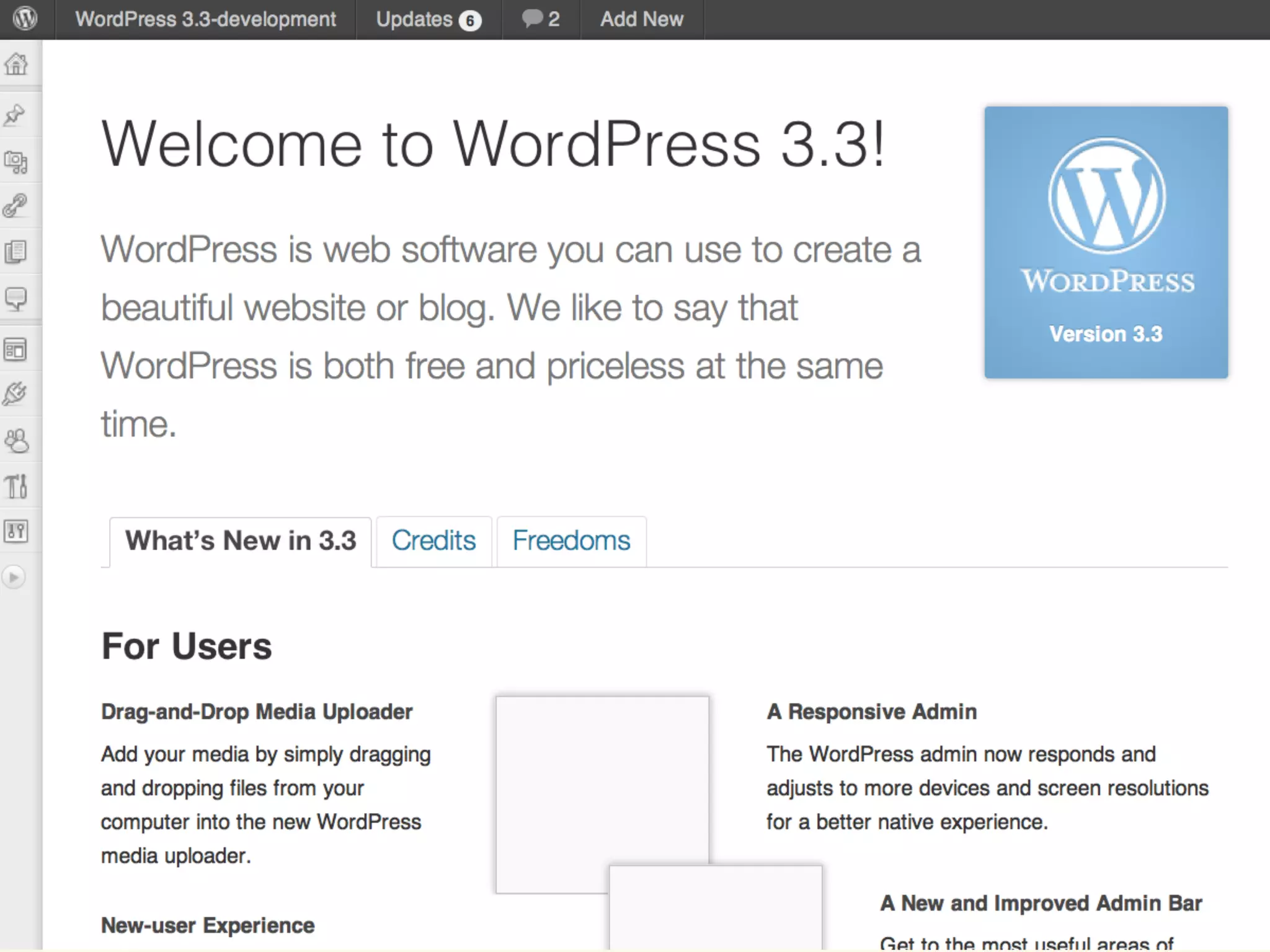Open the Links chain icon

pyautogui.click(x=15, y=206)
